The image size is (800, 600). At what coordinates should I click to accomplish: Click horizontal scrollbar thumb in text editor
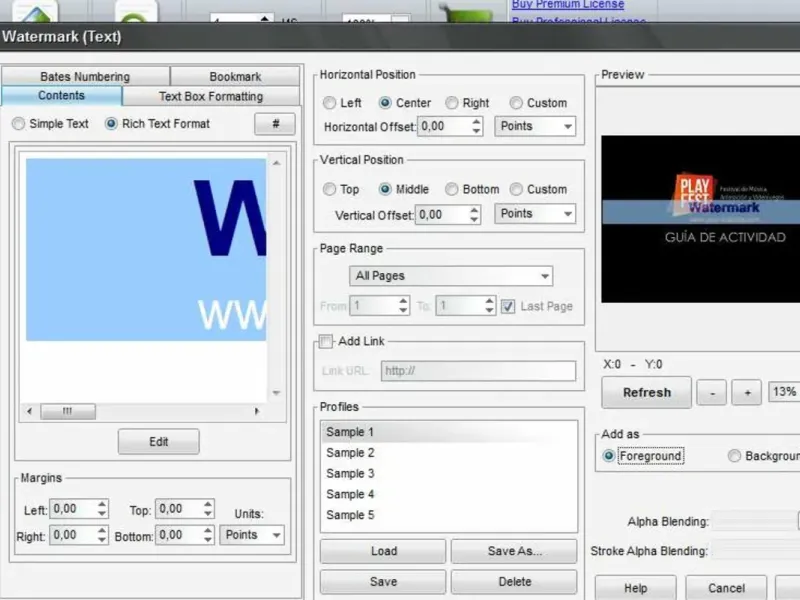tap(68, 411)
